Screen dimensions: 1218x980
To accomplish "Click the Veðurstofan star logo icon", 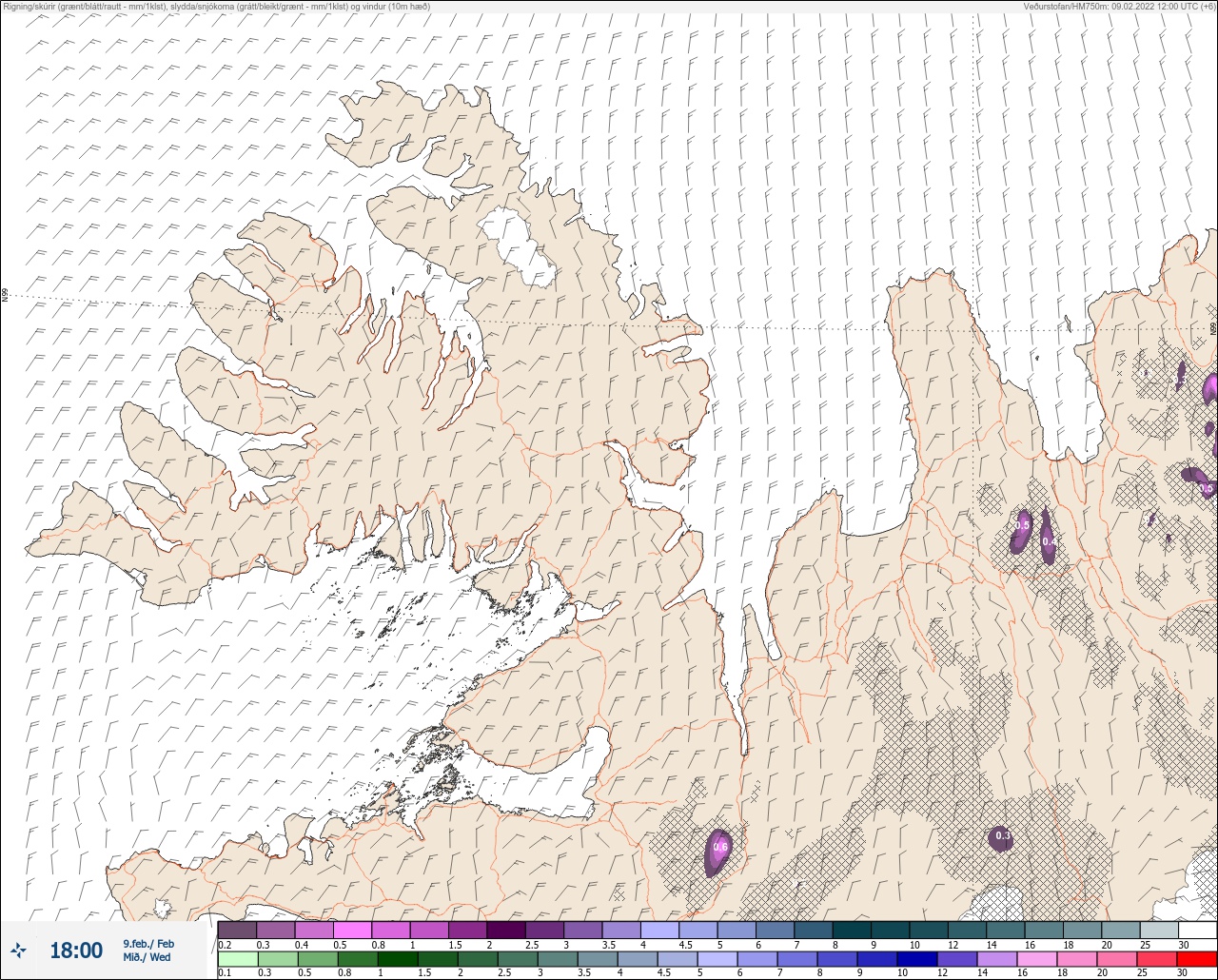I will 19,950.
